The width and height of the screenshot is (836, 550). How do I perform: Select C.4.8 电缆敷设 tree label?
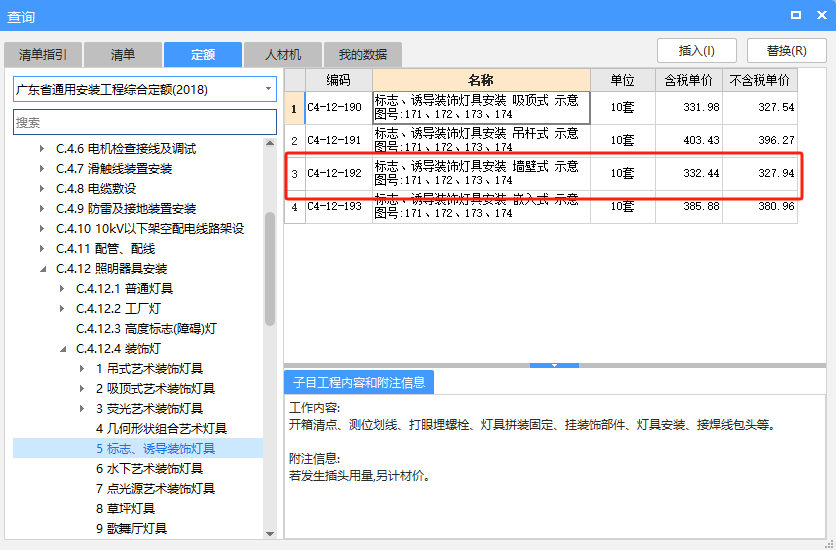96,189
